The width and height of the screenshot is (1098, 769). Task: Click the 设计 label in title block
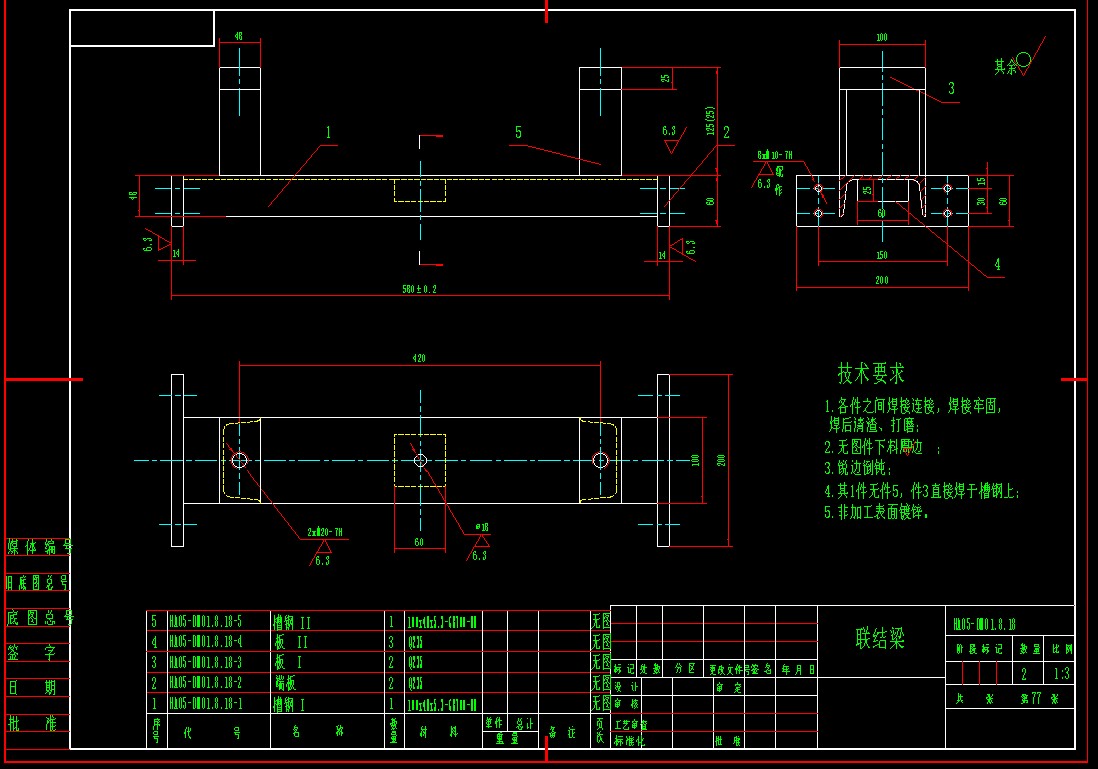[x=626, y=687]
